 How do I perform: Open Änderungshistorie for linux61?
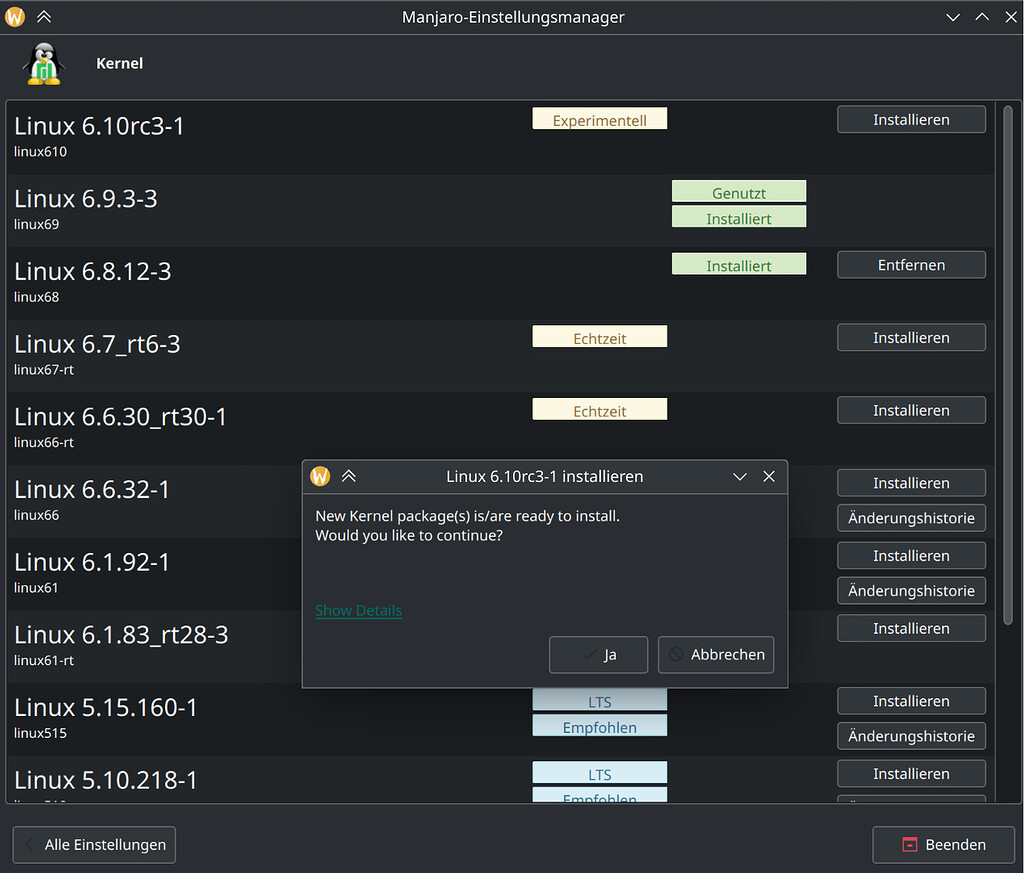coord(911,591)
